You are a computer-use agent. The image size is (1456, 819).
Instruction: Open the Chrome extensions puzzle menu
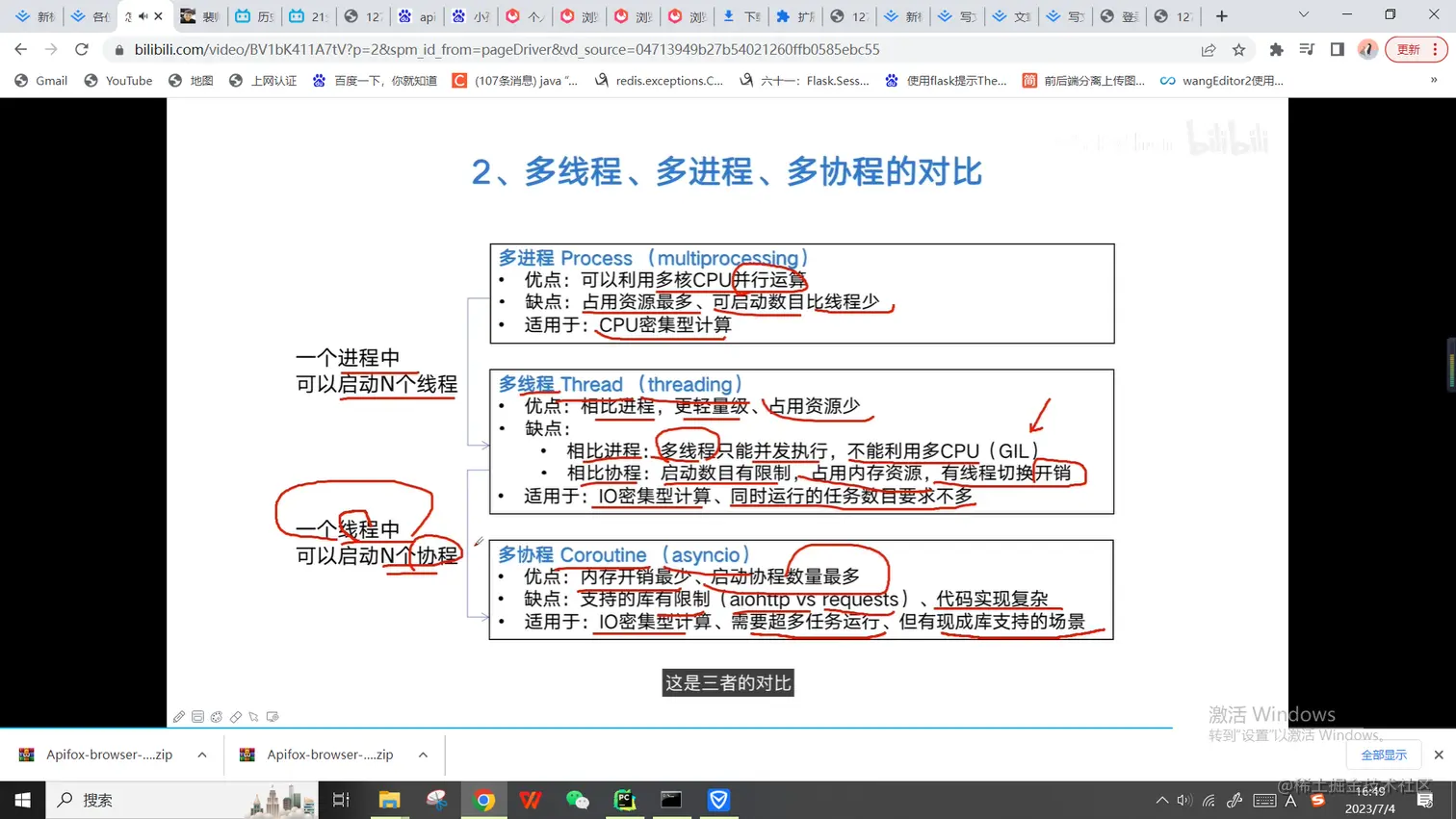pyautogui.click(x=1276, y=50)
